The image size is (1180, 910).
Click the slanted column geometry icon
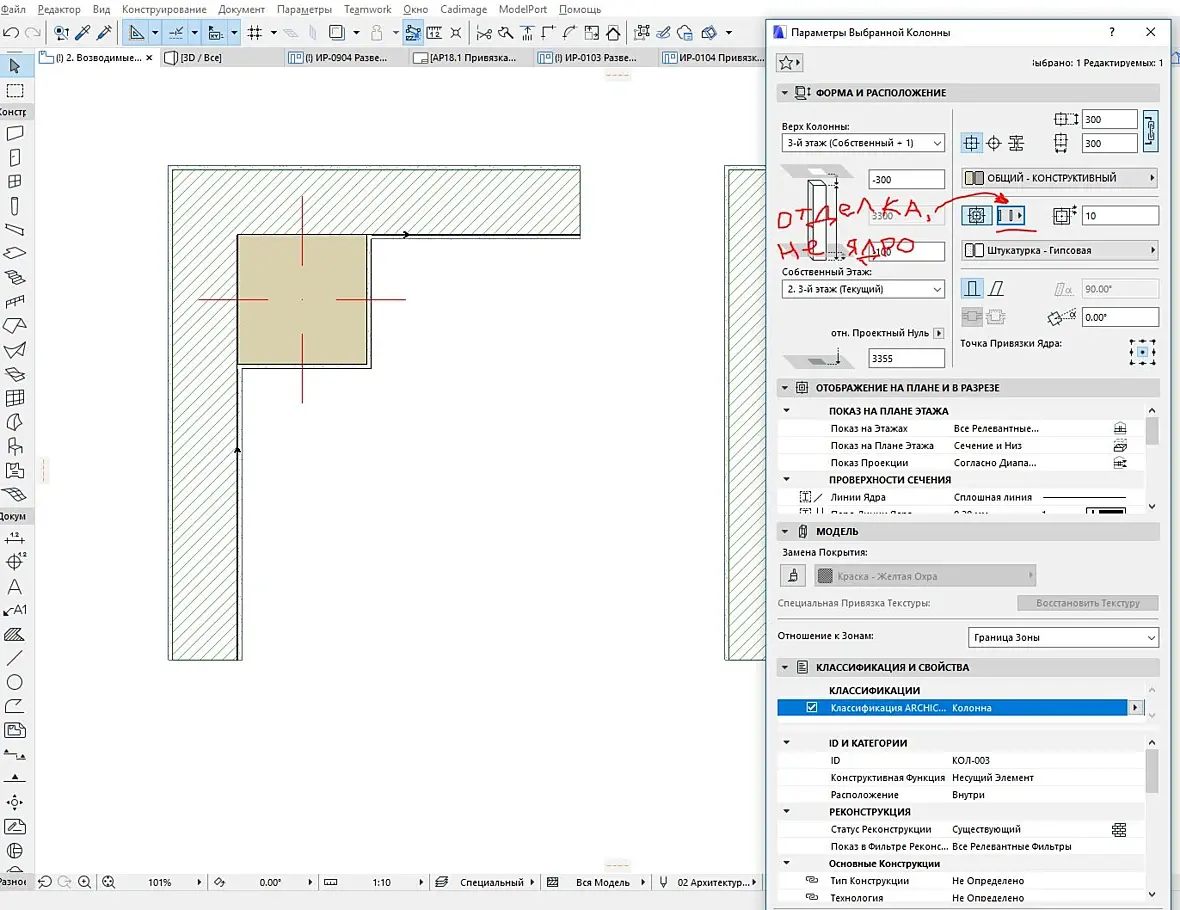(996, 288)
